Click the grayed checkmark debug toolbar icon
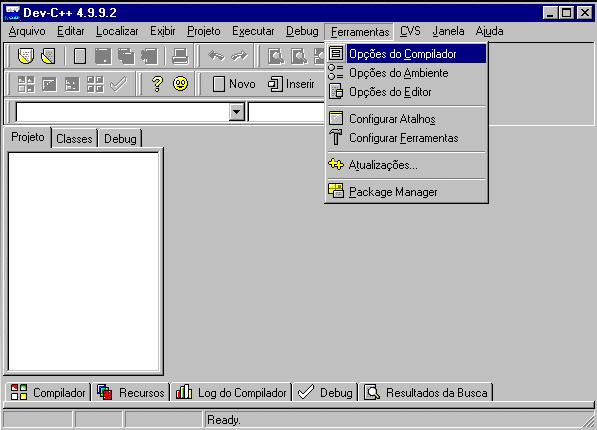Screen dimensions: 597x430 pyautogui.click(x=118, y=84)
